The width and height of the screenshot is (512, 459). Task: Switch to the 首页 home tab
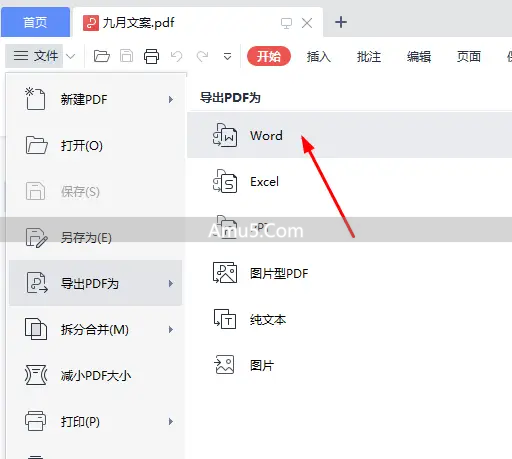click(35, 22)
